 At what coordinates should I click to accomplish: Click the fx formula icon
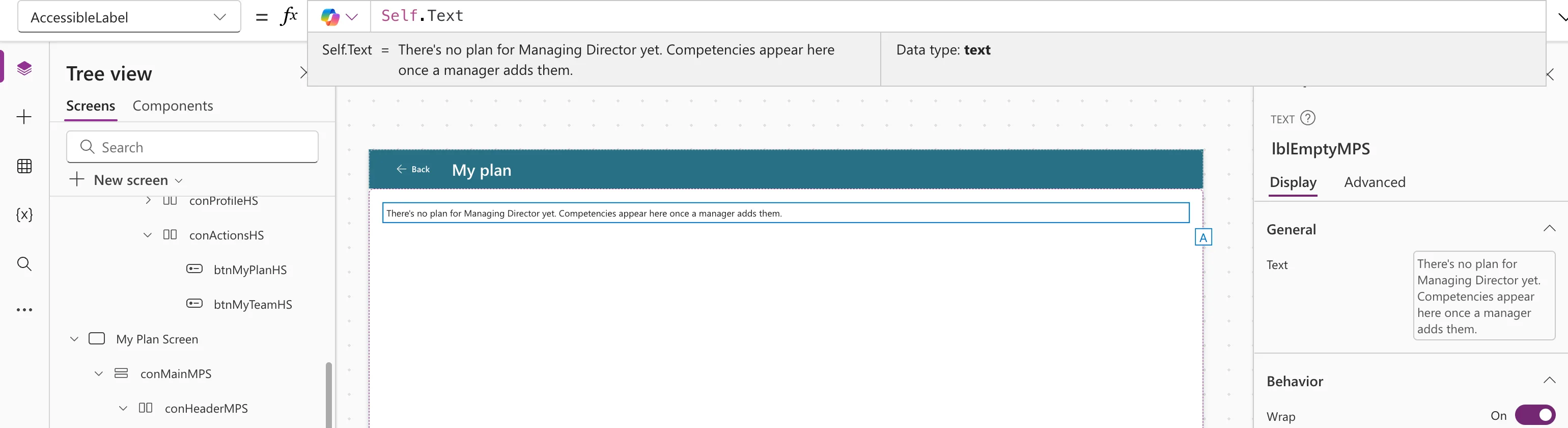coord(289,16)
